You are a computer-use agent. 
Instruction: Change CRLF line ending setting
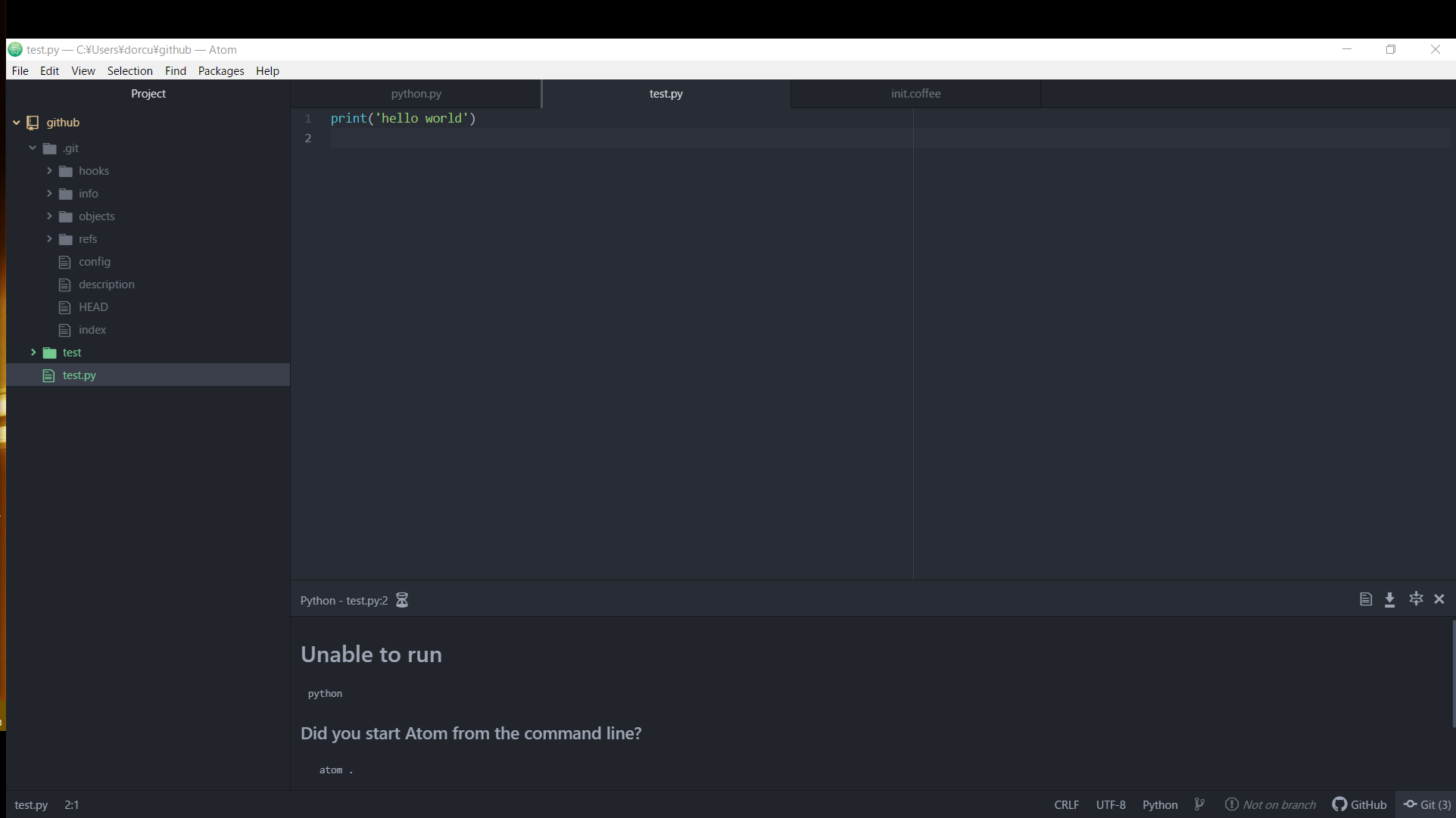click(1066, 804)
